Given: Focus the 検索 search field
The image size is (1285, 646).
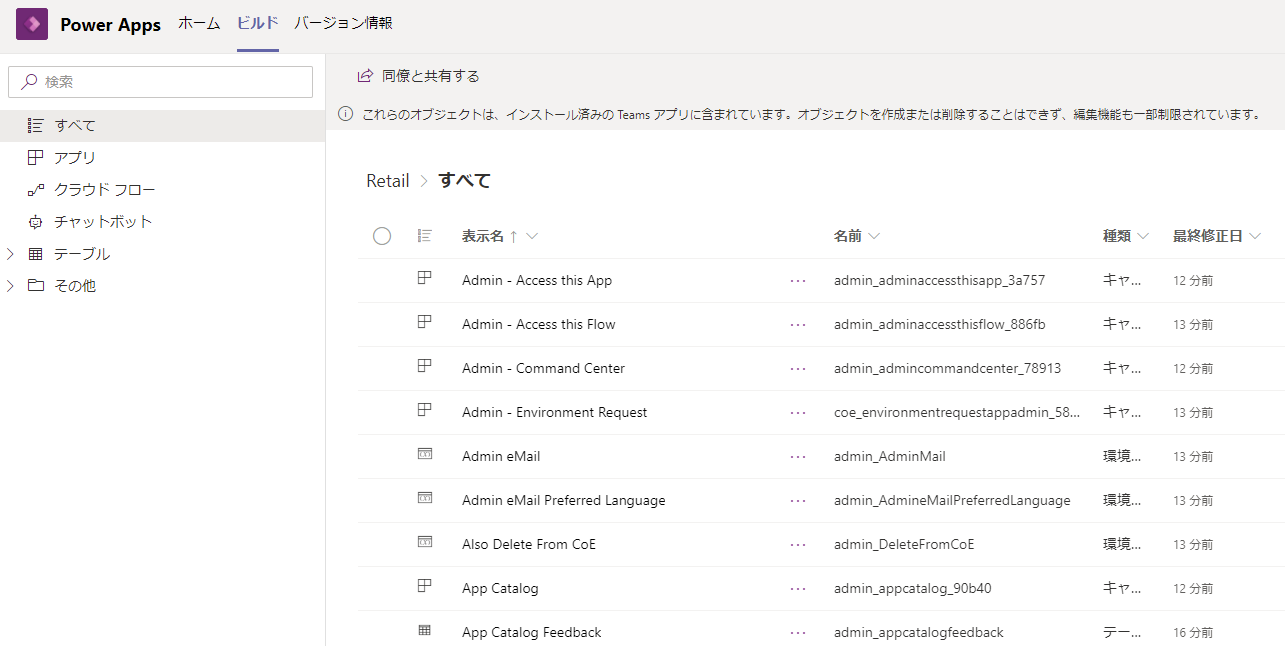Looking at the screenshot, I should click(160, 82).
